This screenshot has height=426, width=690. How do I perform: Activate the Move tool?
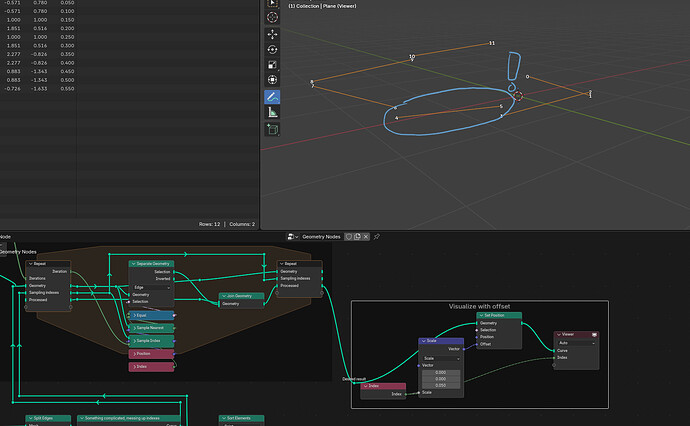pyautogui.click(x=272, y=34)
